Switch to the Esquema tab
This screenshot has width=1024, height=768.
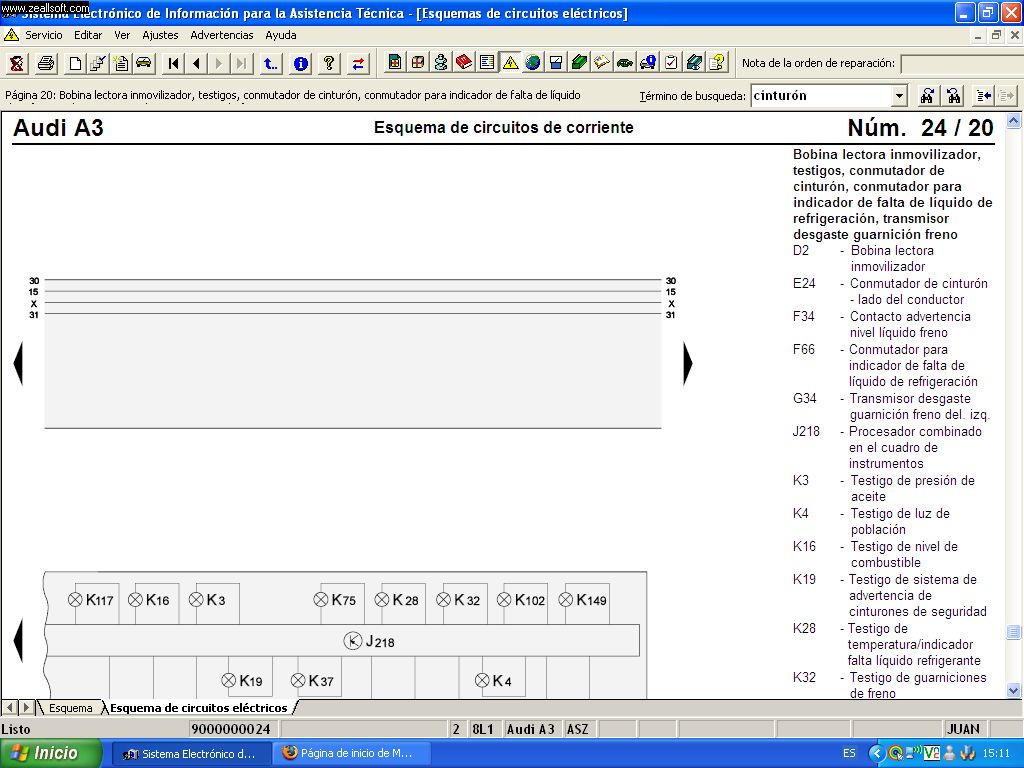pyautogui.click(x=71, y=708)
